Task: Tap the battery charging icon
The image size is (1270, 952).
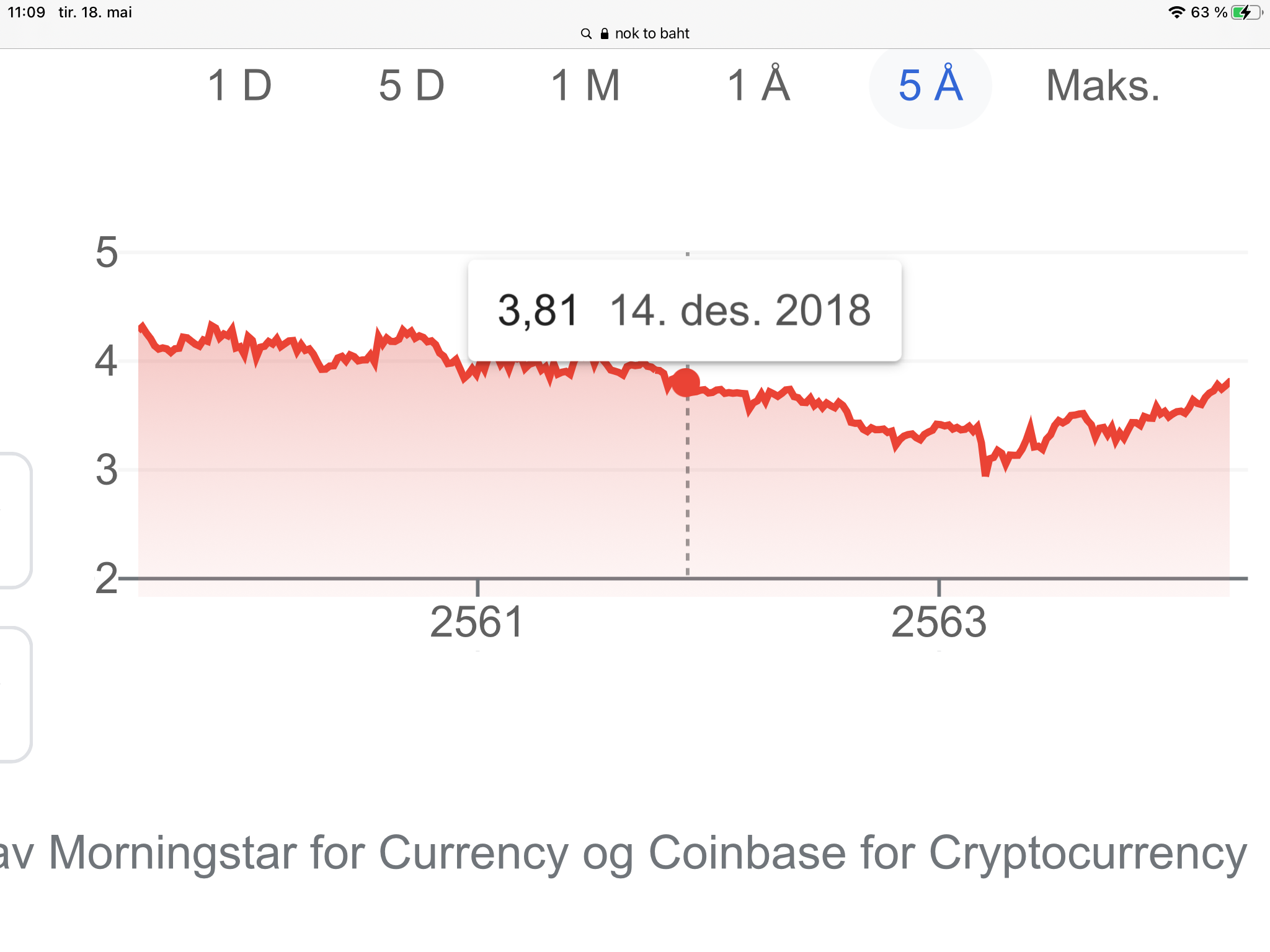Action: pyautogui.click(x=1246, y=12)
